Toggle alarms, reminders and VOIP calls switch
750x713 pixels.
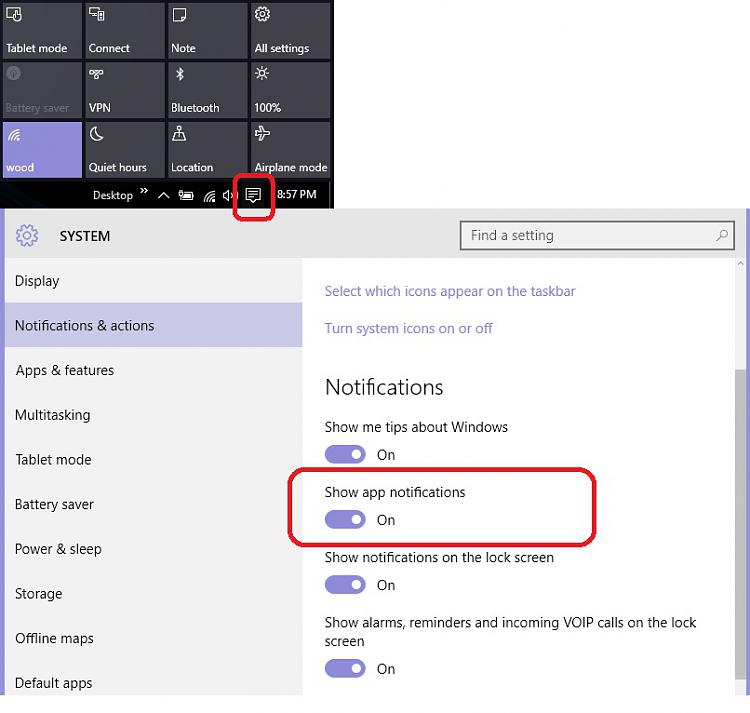[x=345, y=668]
